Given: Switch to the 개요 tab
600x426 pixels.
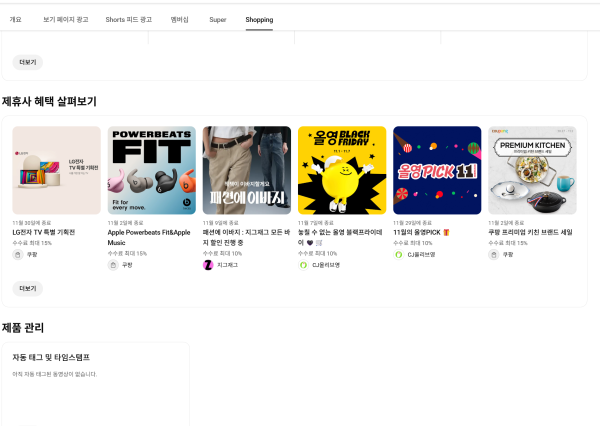Looking at the screenshot, I should coord(15,19).
